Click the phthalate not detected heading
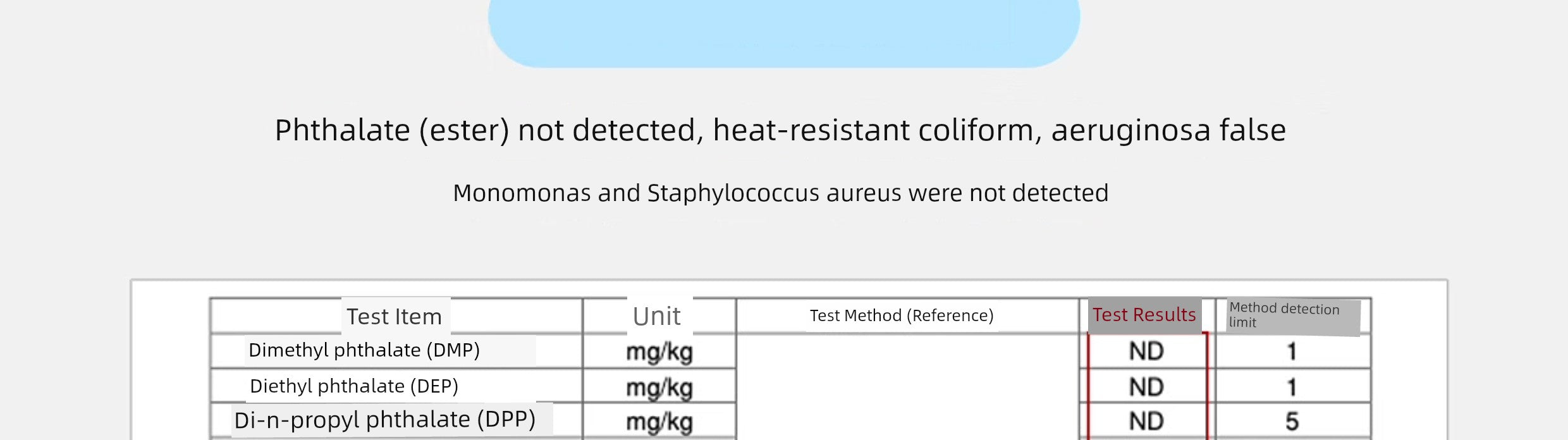1568x440 pixels. click(x=780, y=131)
